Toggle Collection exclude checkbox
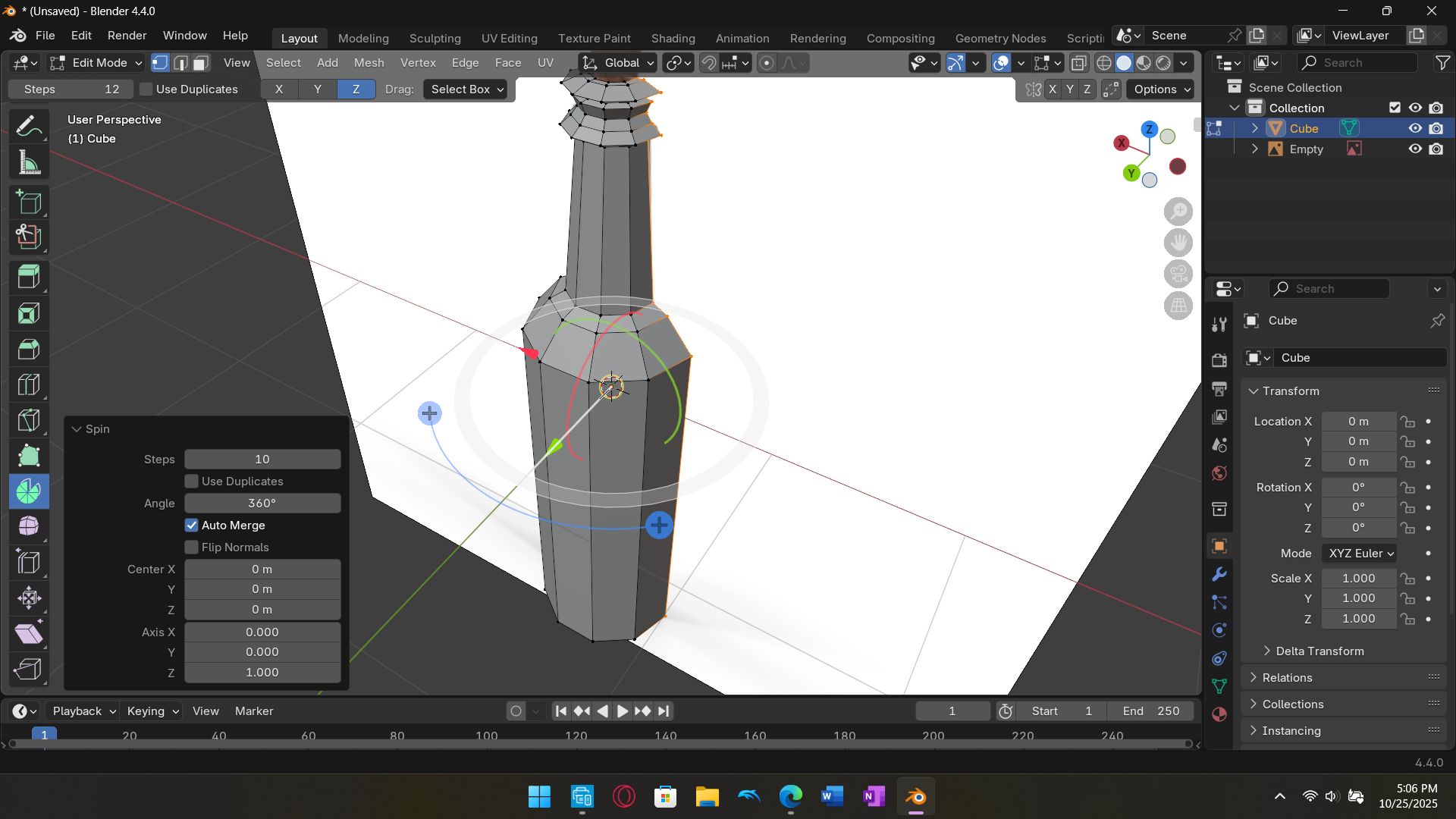The image size is (1456, 819). click(1395, 108)
